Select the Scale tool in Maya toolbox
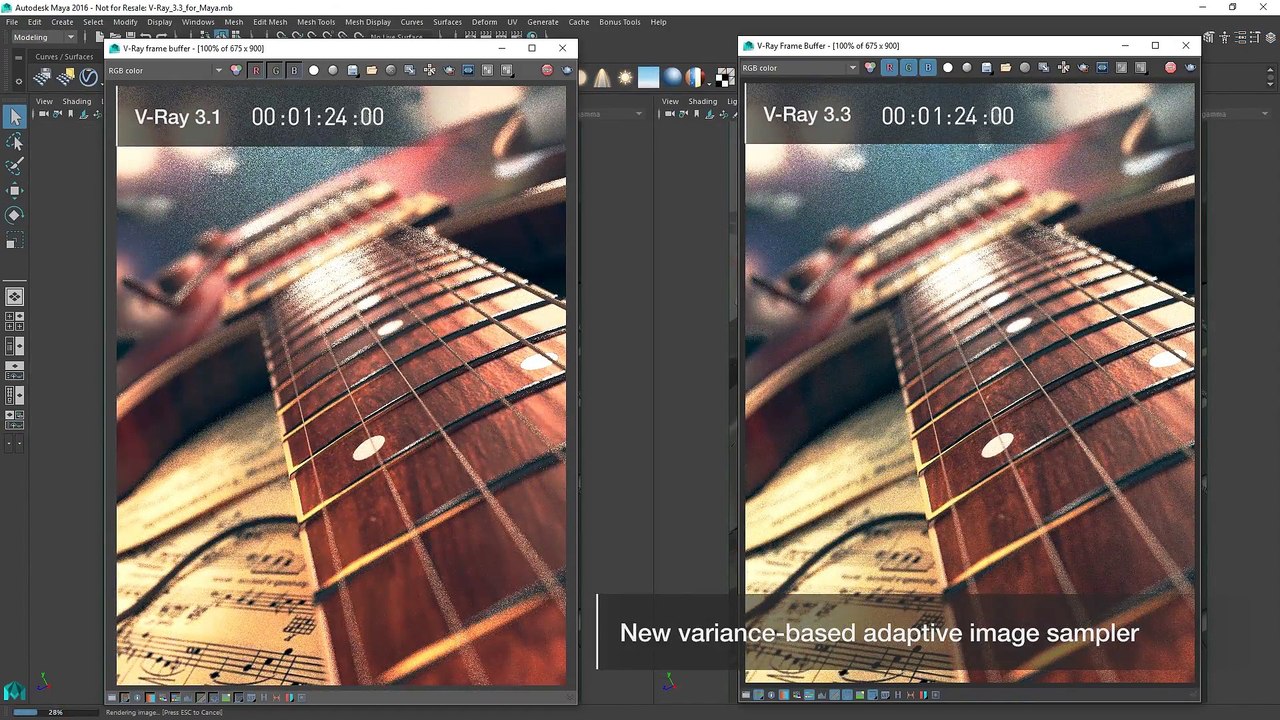The width and height of the screenshot is (1280, 720). pos(14,240)
